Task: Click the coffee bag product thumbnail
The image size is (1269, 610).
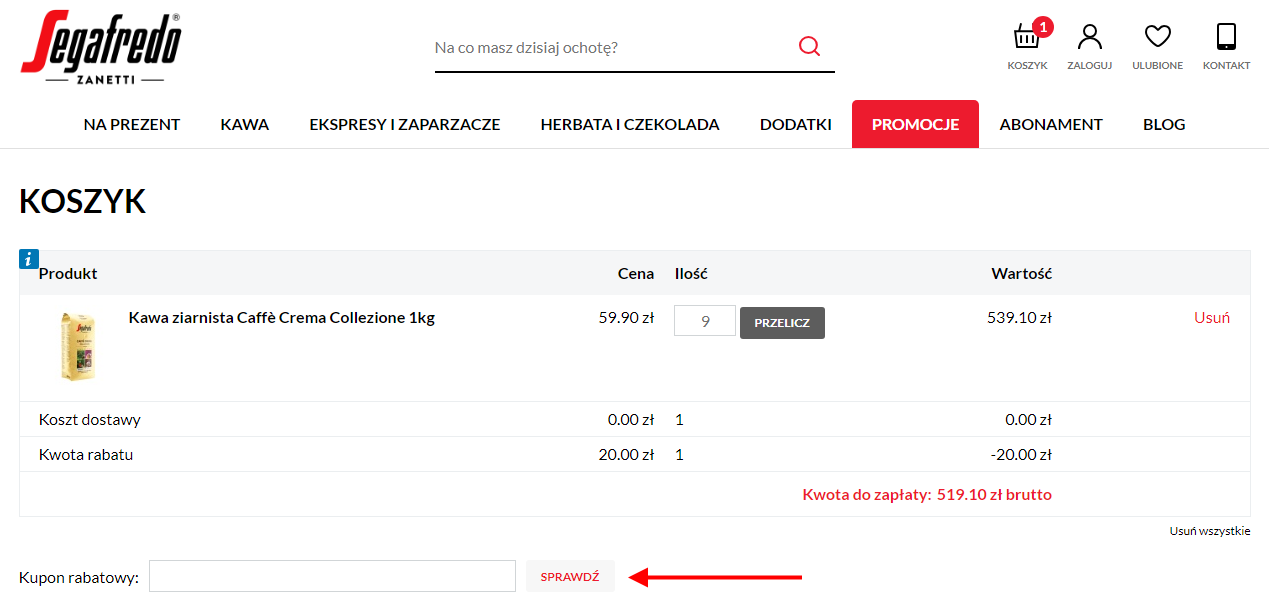Action: click(76, 347)
